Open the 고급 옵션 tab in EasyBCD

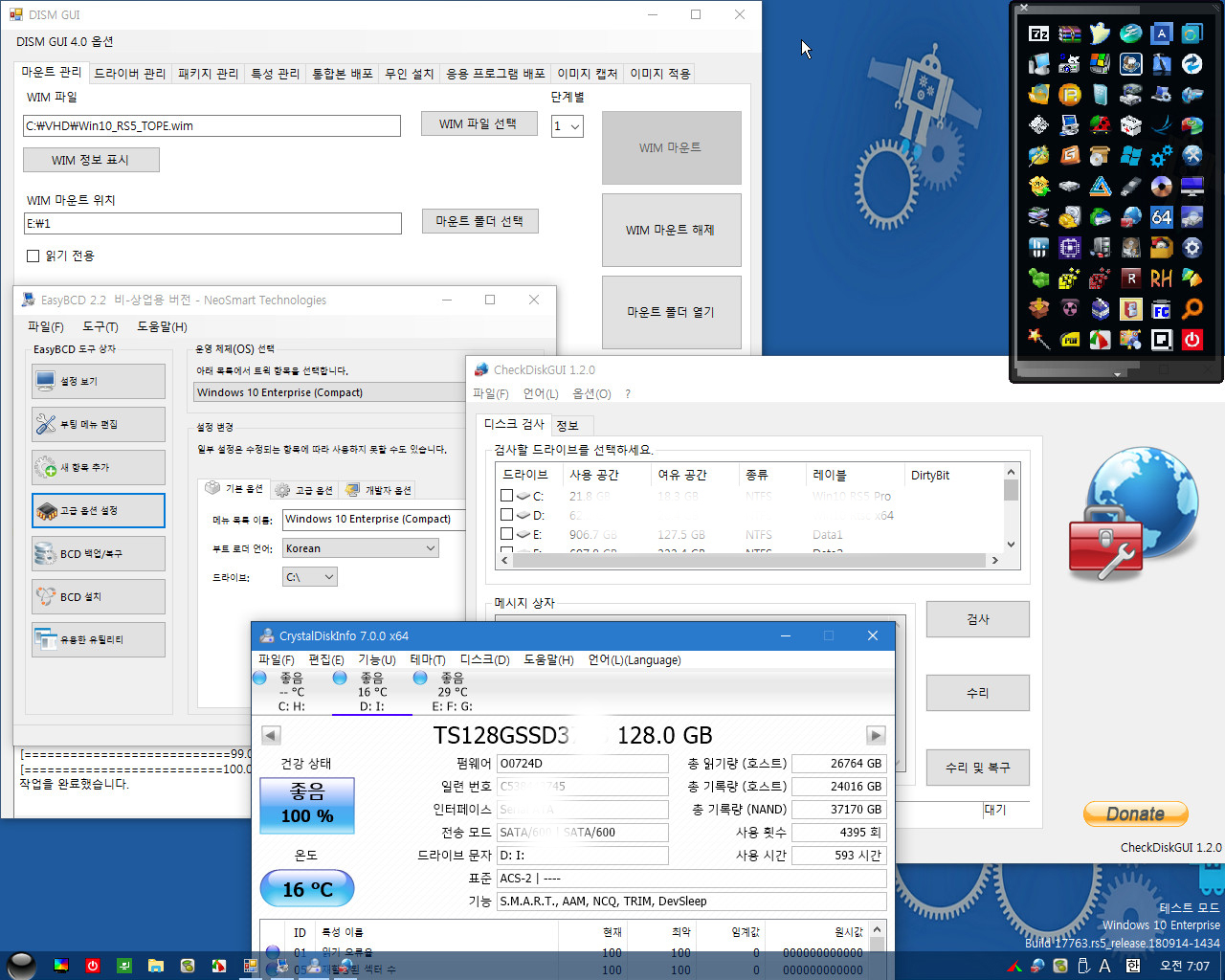[x=304, y=490]
